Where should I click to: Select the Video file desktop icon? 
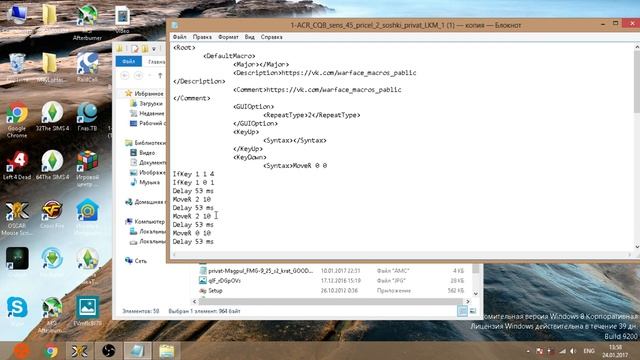pyautogui.click(x=122, y=20)
